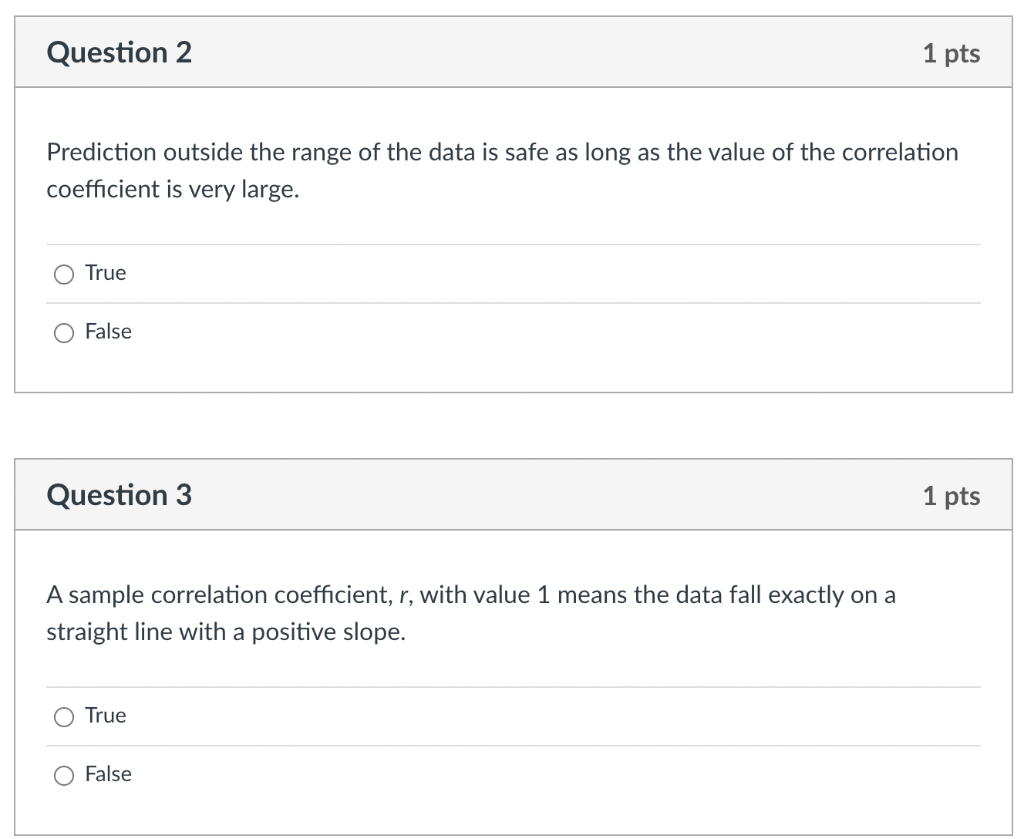Click the word "Prediction" in Question 2
The image size is (1024, 839).
click(x=102, y=153)
